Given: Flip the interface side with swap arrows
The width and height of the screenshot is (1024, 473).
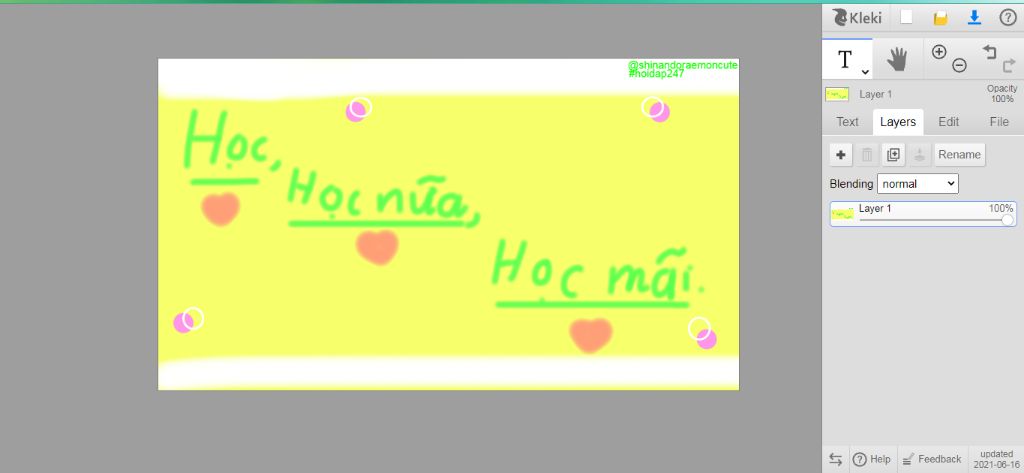Looking at the screenshot, I should tap(835, 459).
